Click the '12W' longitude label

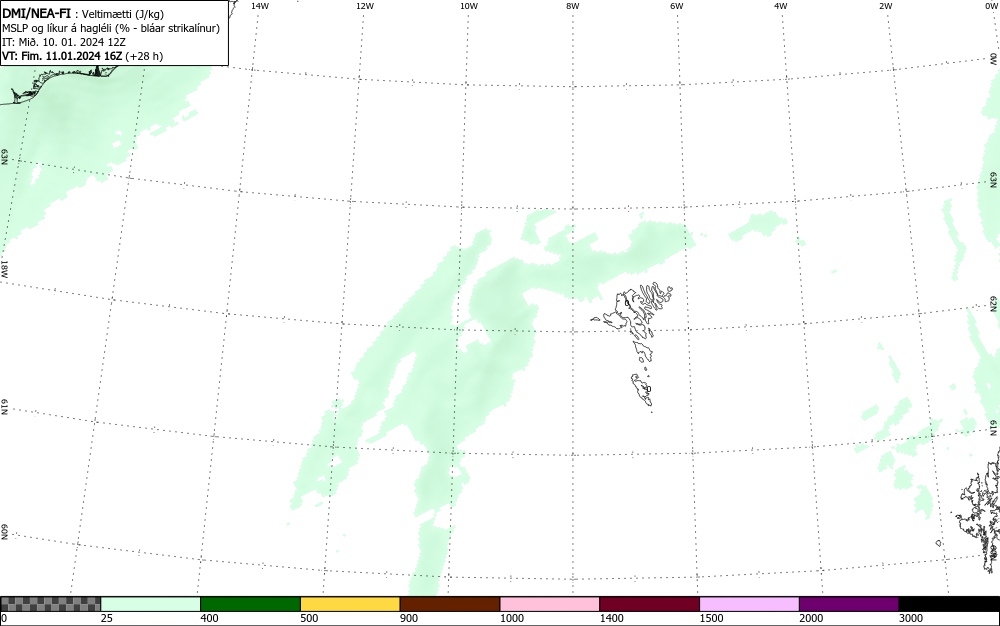[364, 6]
